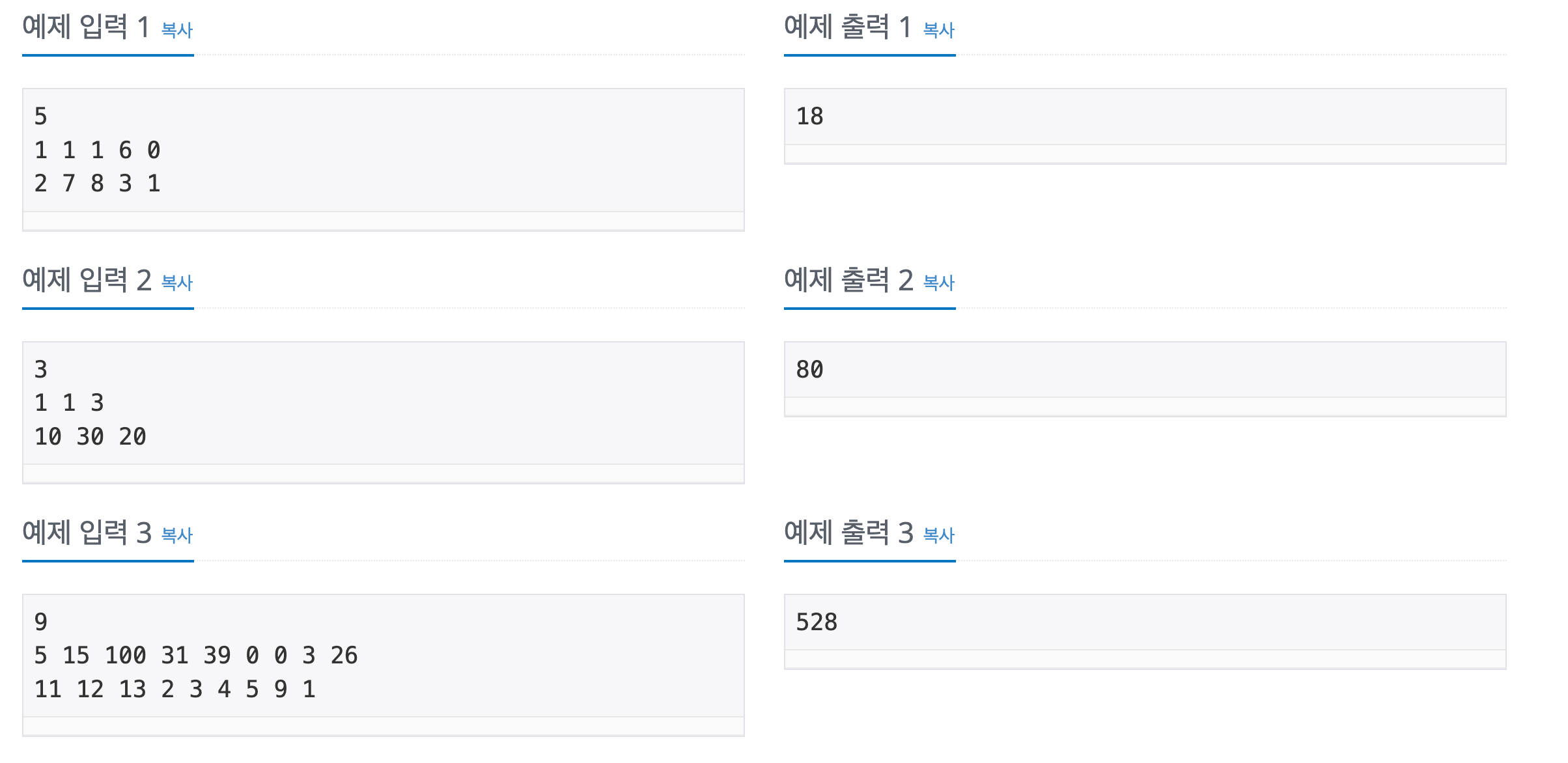The height and width of the screenshot is (763, 1568).
Task: Copy example input 1 using 복사 link
Action: [177, 30]
